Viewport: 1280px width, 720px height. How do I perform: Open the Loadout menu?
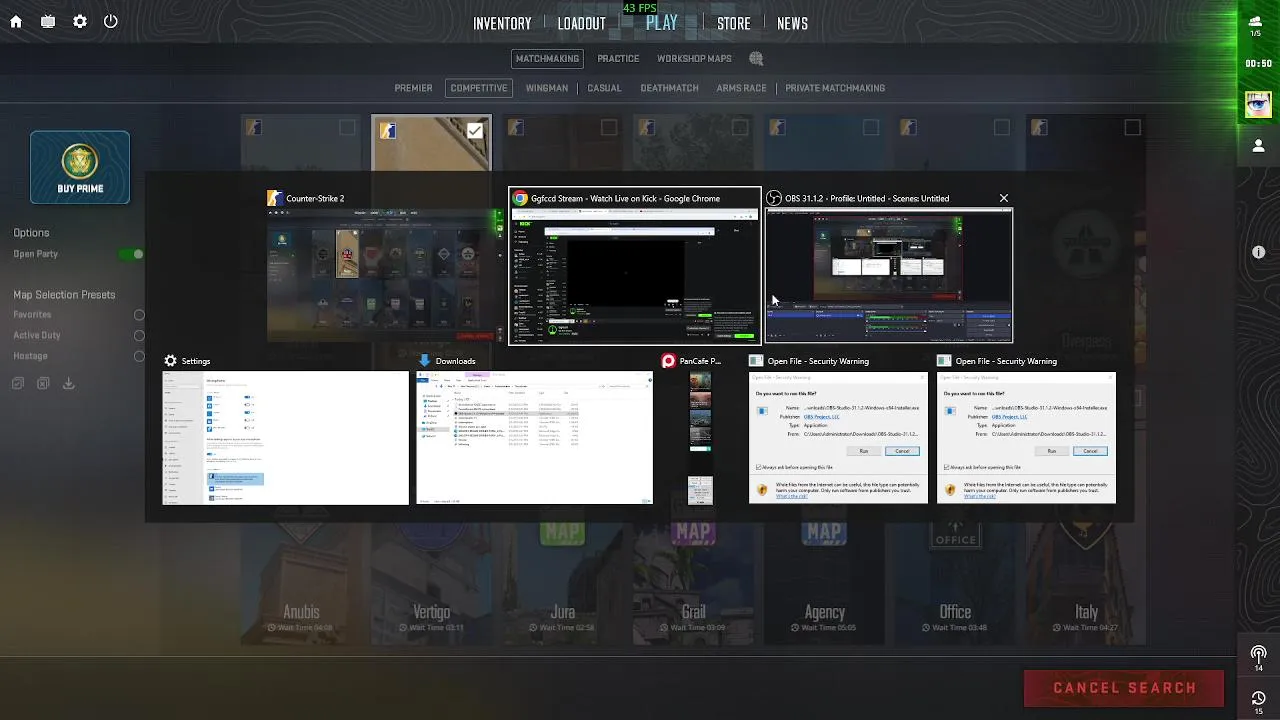(x=581, y=23)
